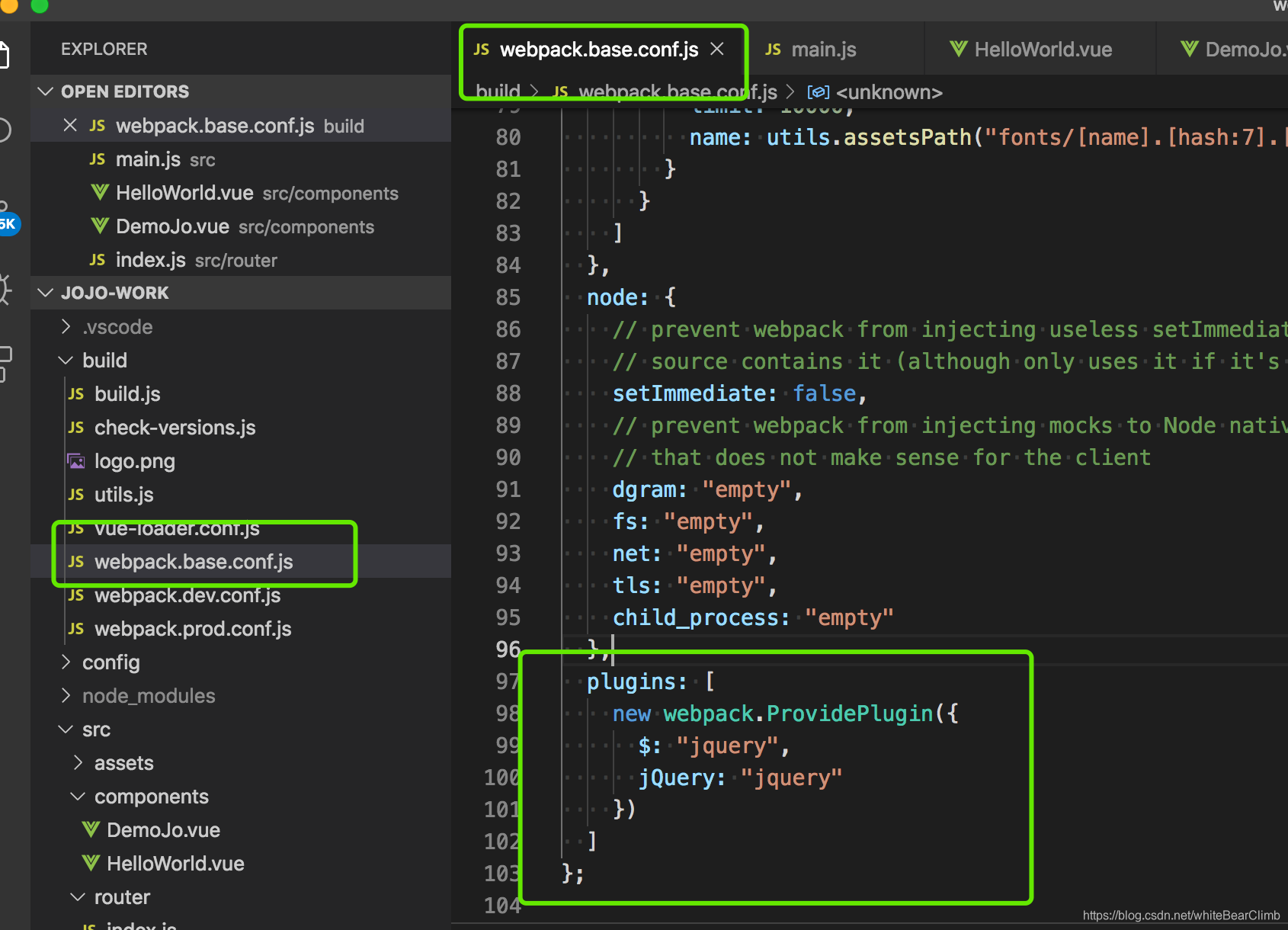Click line number 85 in the gutter

(508, 297)
